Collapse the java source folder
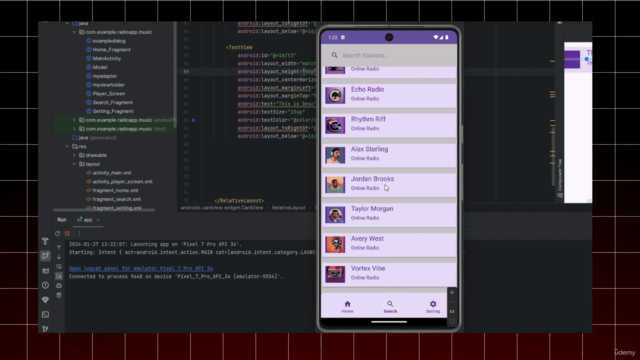 point(67,24)
